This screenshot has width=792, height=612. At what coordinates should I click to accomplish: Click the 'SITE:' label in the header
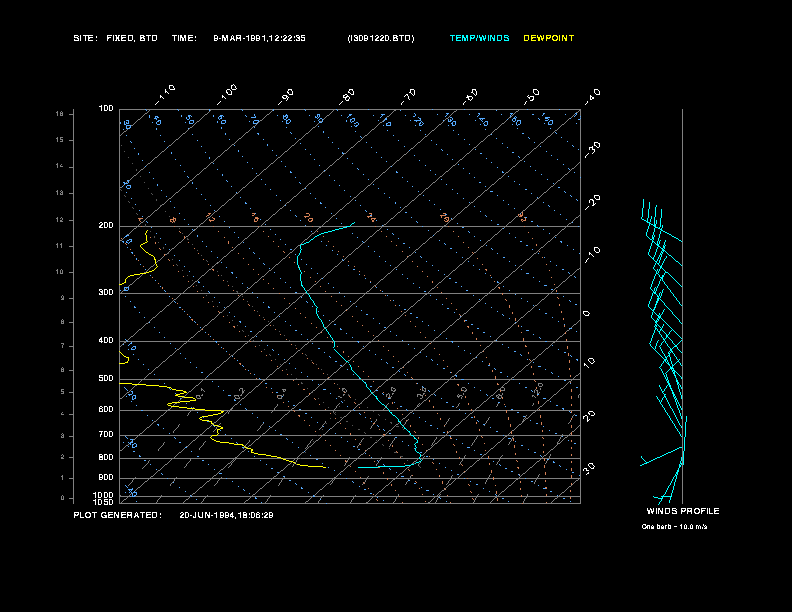[x=85, y=38]
